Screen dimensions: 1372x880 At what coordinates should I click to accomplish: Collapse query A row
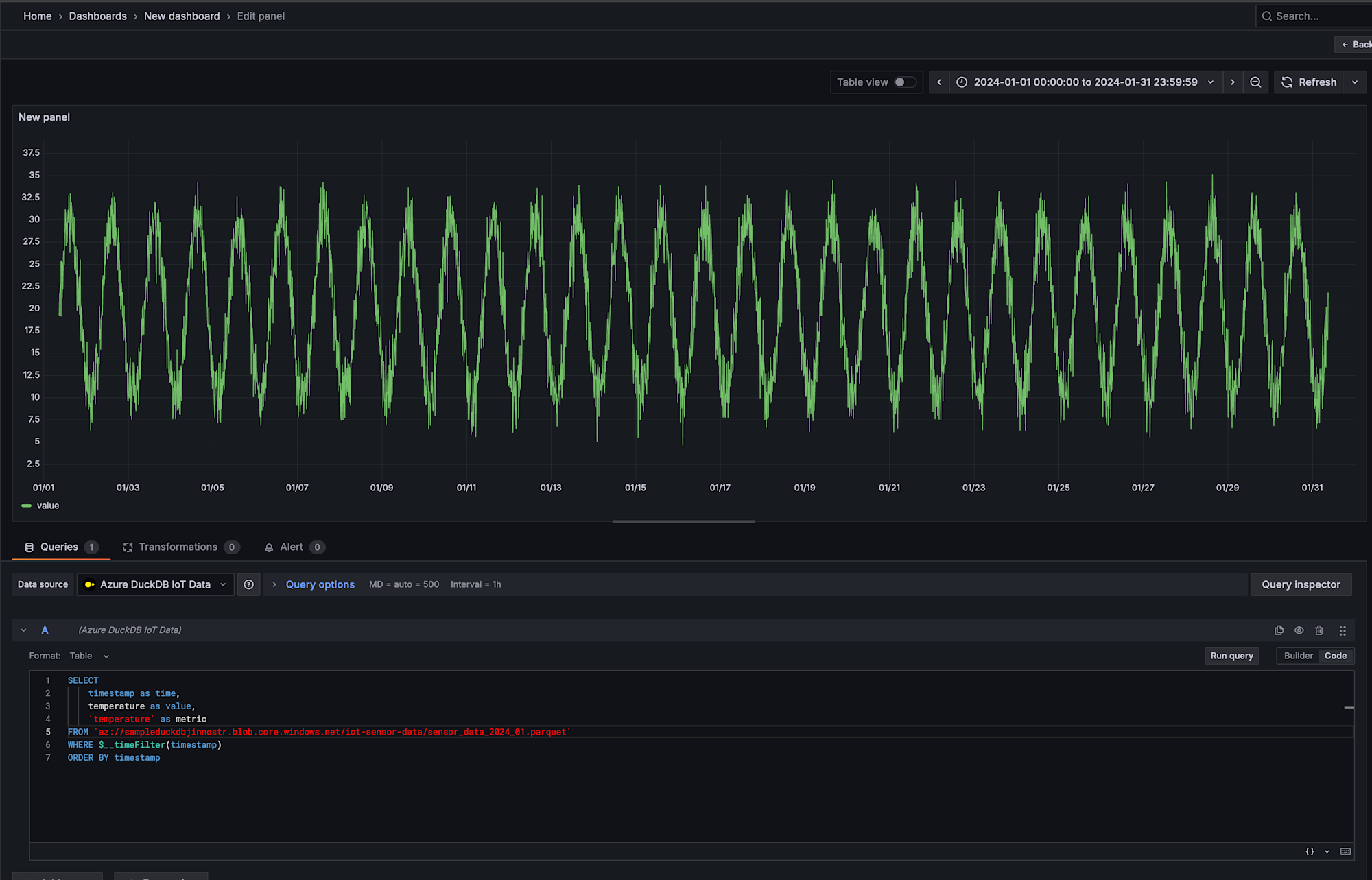pos(23,630)
